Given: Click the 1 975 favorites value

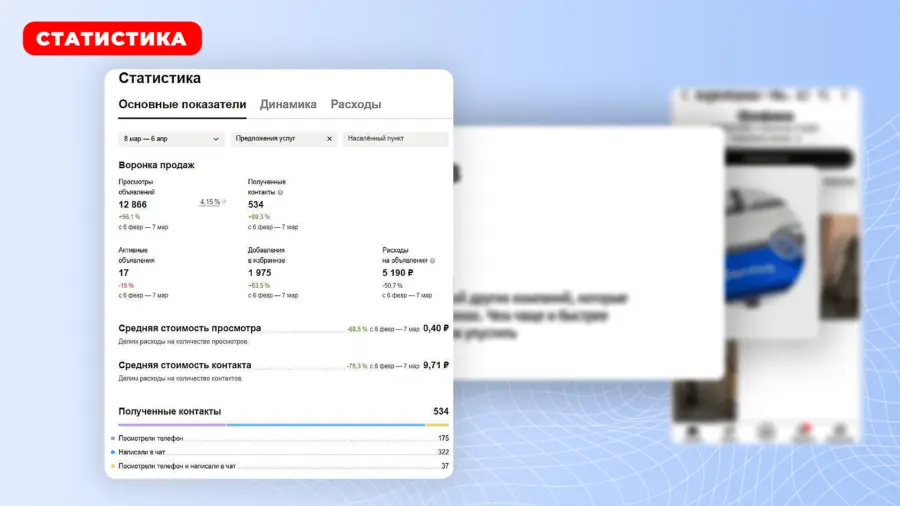Looking at the screenshot, I should pos(259,273).
